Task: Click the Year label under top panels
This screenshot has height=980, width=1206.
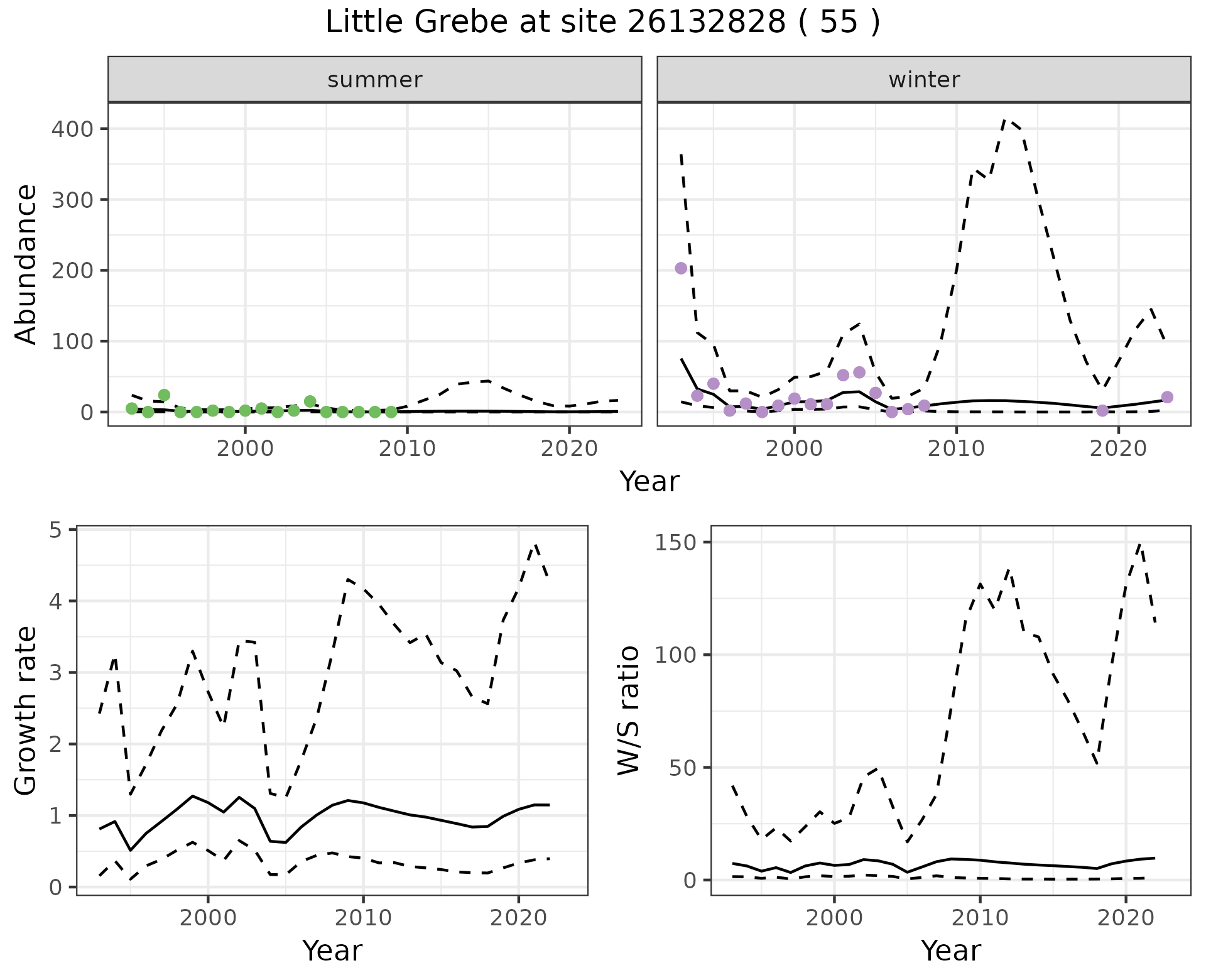Action: (x=649, y=482)
